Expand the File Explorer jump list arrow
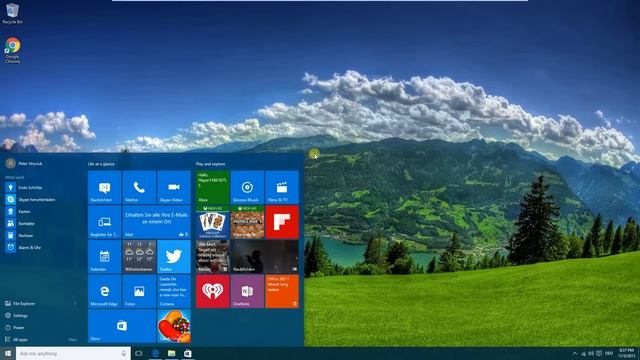The width and height of the screenshot is (640, 360). tap(76, 304)
